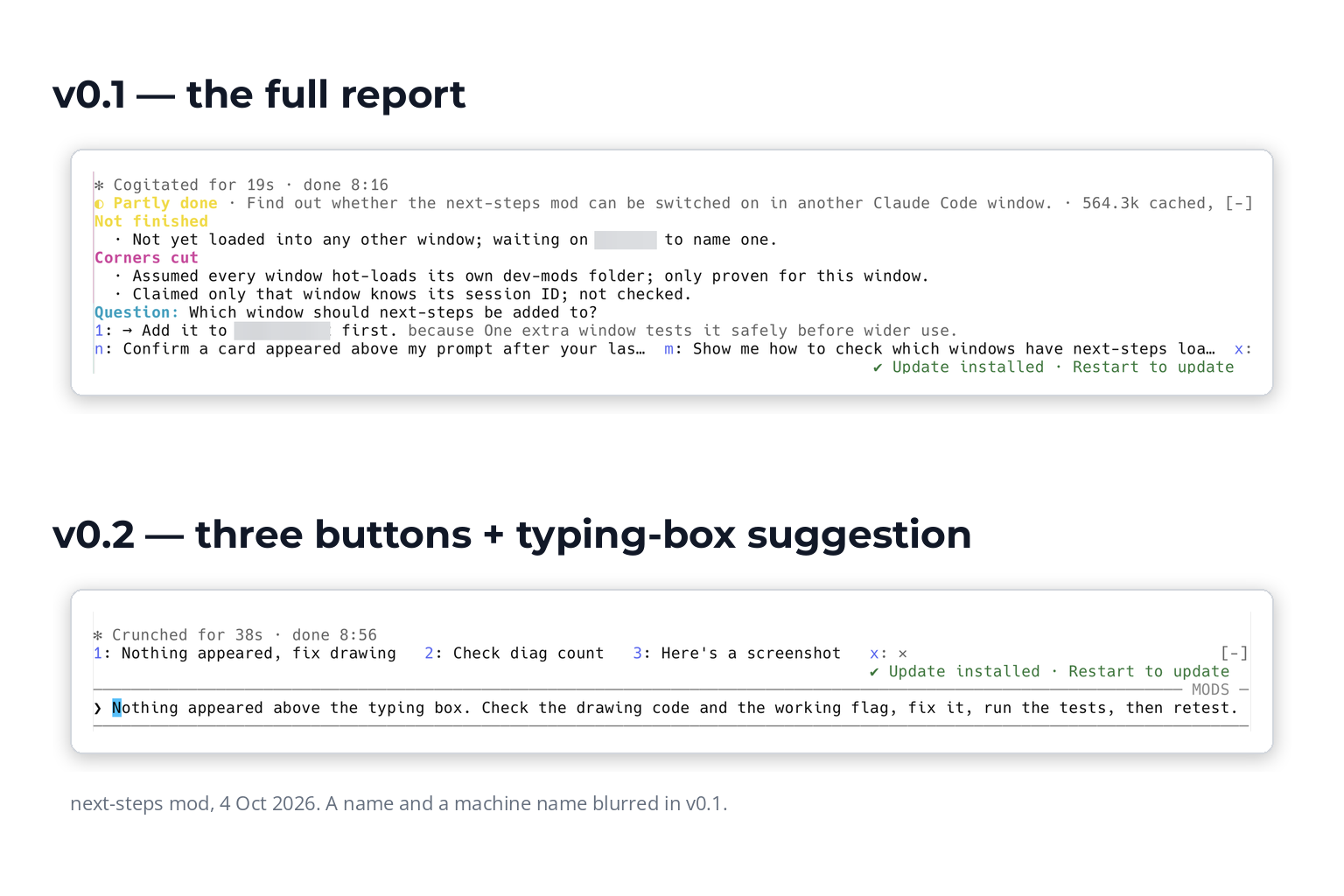Click Update installed notice in the v0.2 panel
This screenshot has width=1344, height=896.
(1049, 672)
